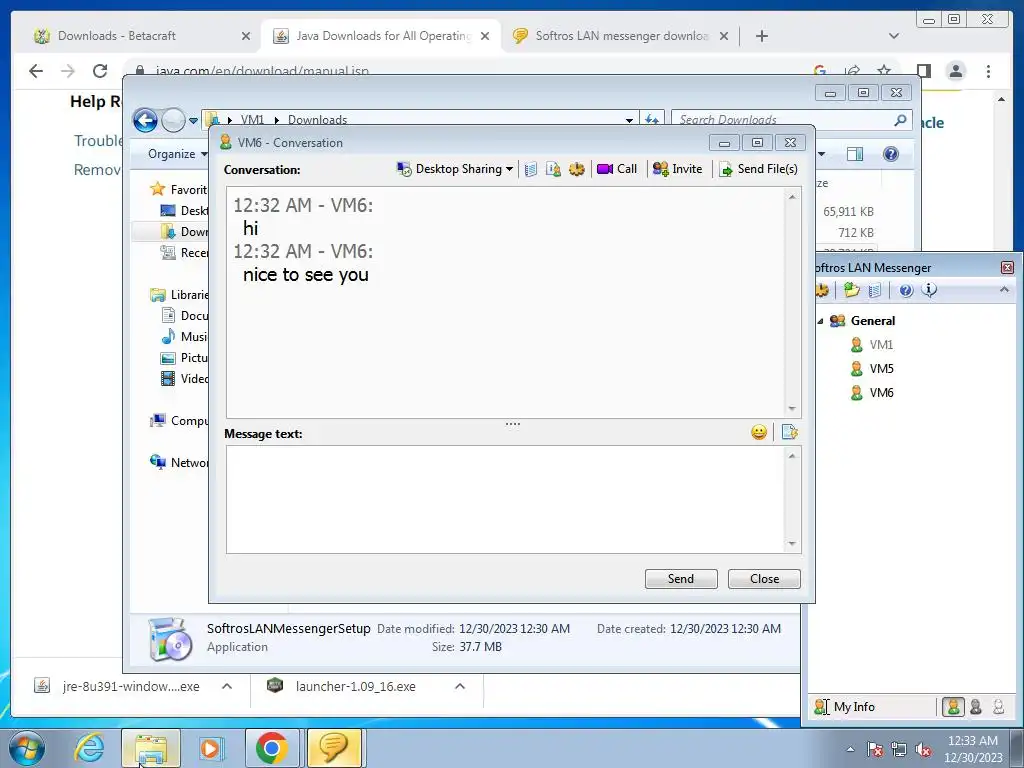Click Send File(s) in conversation toolbar
Image resolution: width=1024 pixels, height=768 pixels.
(758, 169)
